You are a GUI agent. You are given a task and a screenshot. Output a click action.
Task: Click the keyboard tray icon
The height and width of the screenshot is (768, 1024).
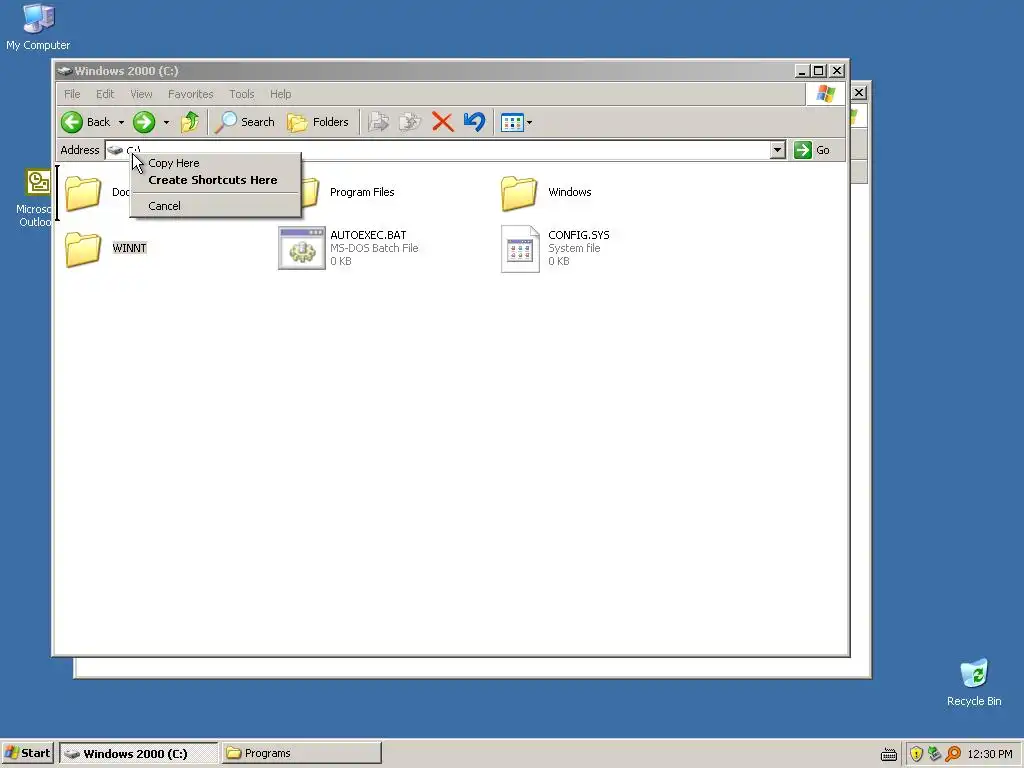889,754
